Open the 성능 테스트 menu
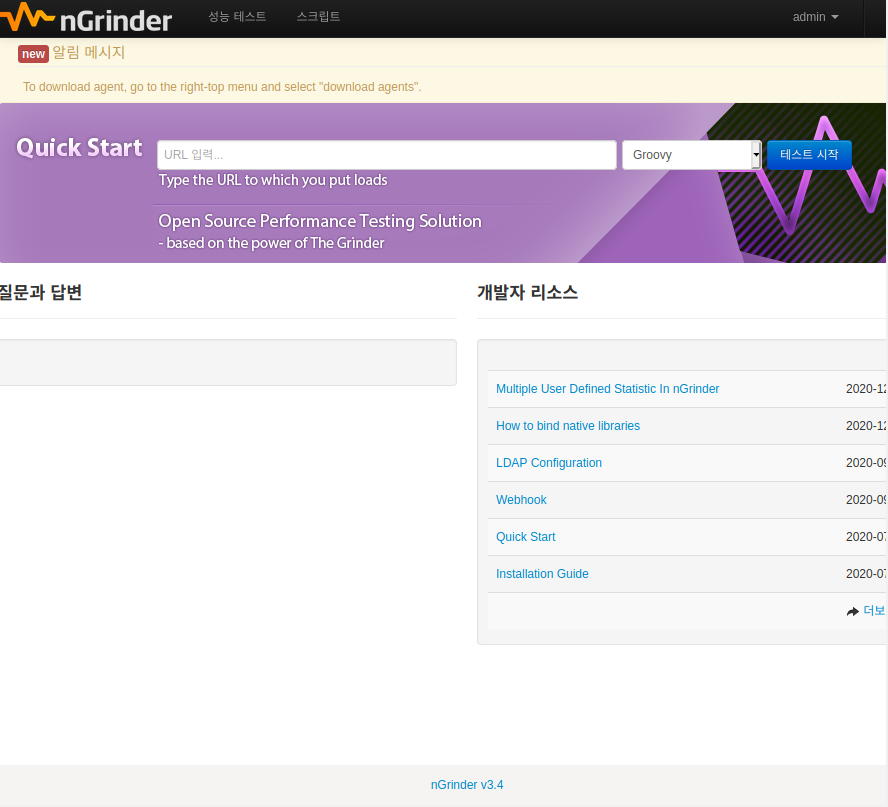Viewport: 888px width, 807px height. point(237,17)
